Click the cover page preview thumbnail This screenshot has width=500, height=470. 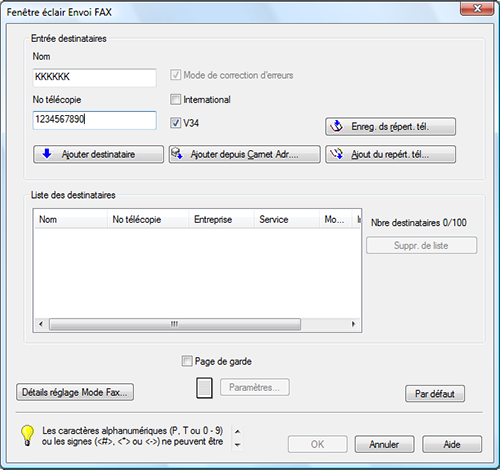[204, 388]
